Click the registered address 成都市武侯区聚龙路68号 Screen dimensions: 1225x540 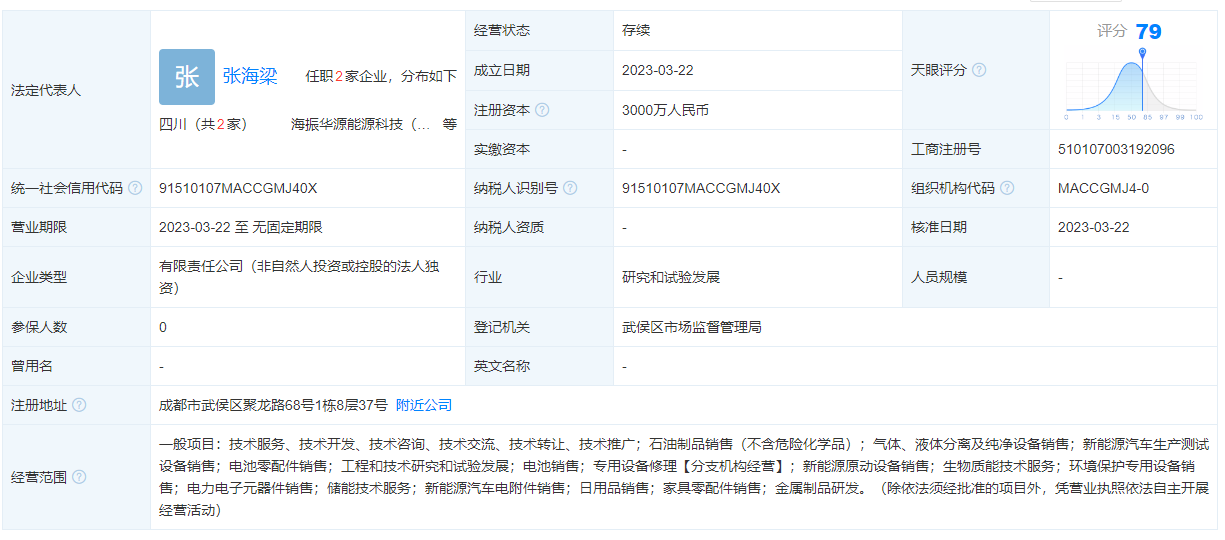point(272,405)
